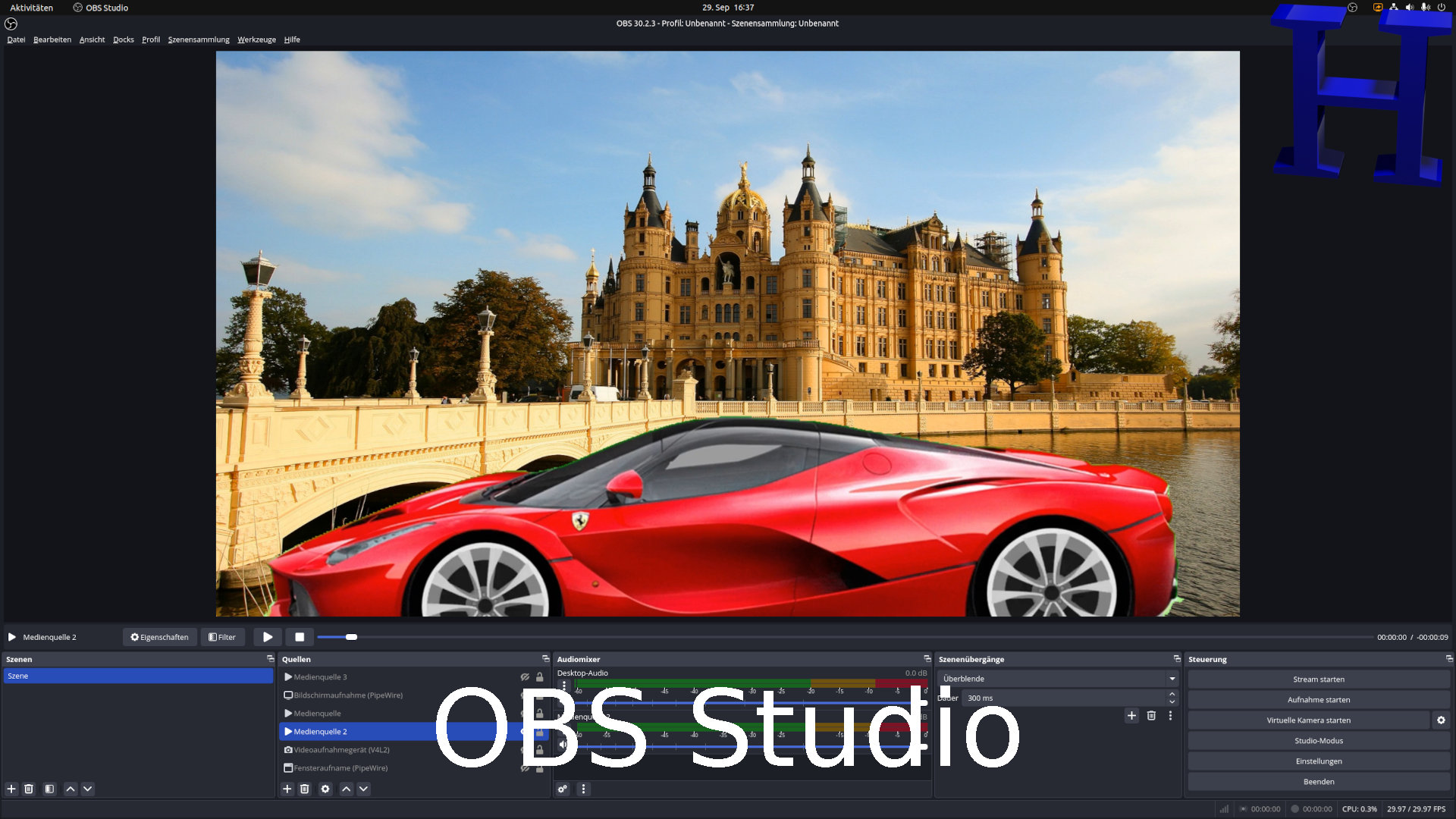Undock the Audiomixer panel
The image size is (1456, 819).
pos(927,659)
